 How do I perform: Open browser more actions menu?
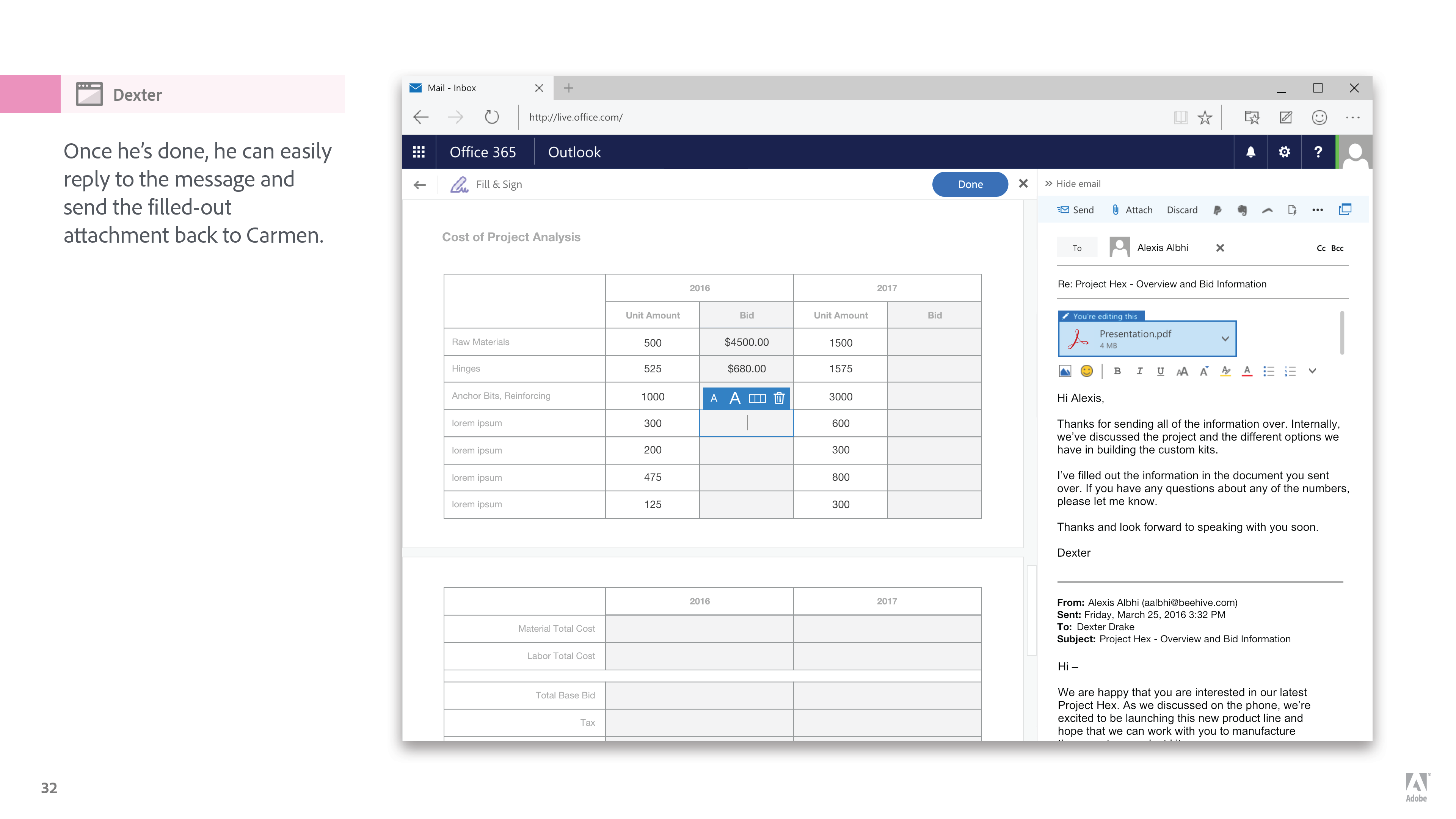point(1352,118)
